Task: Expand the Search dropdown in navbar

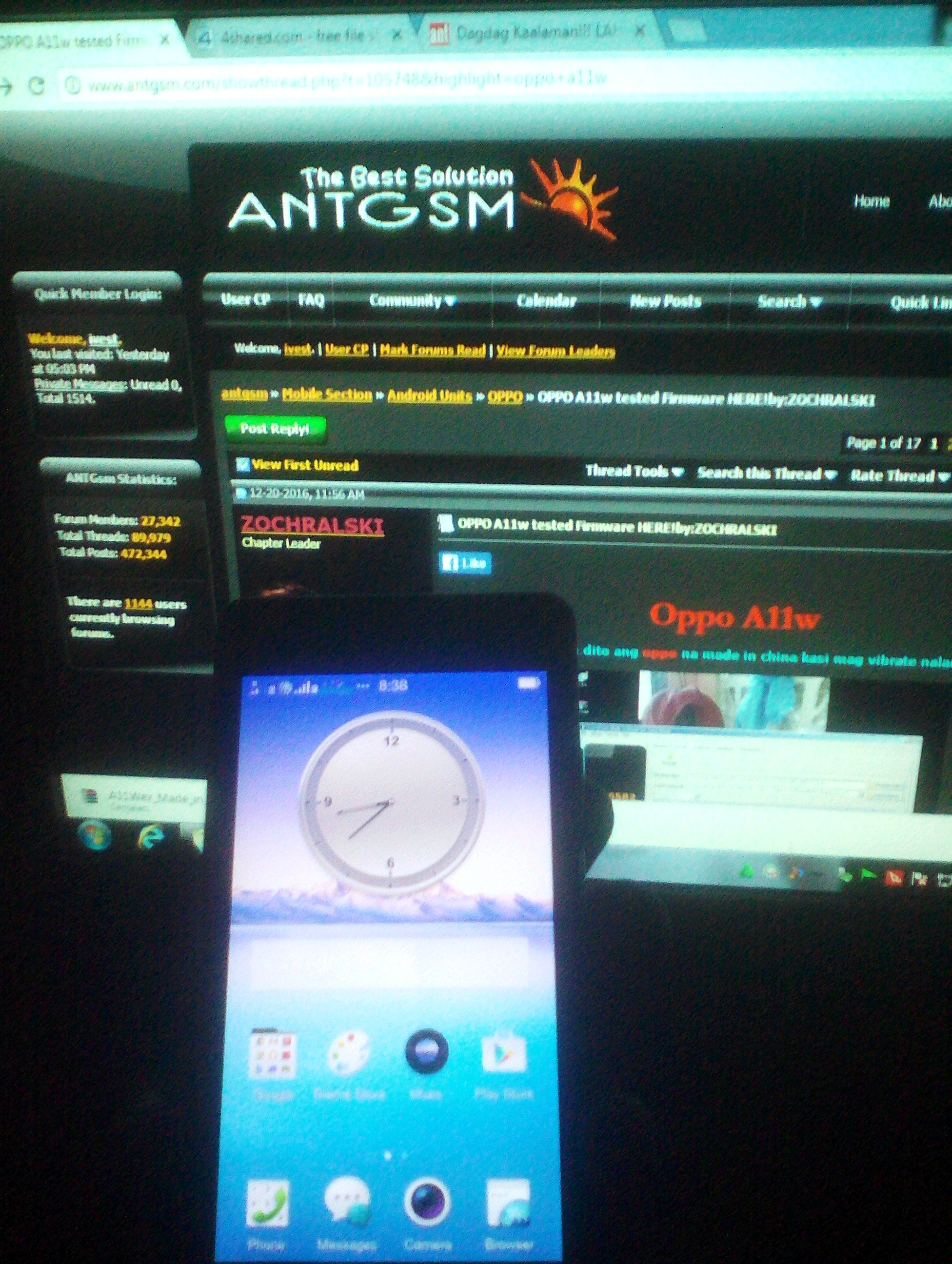Action: (789, 302)
